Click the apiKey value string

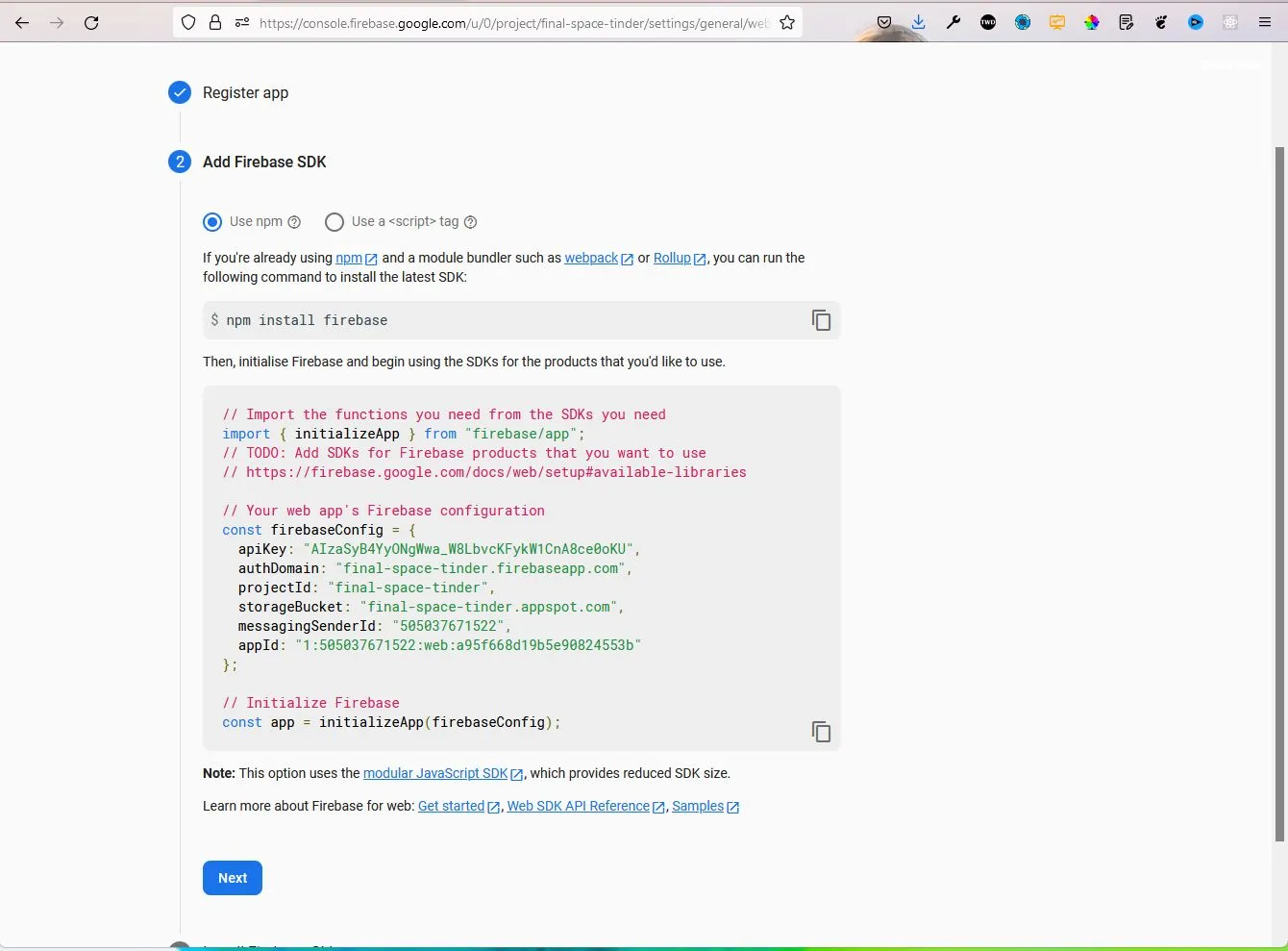click(468, 549)
